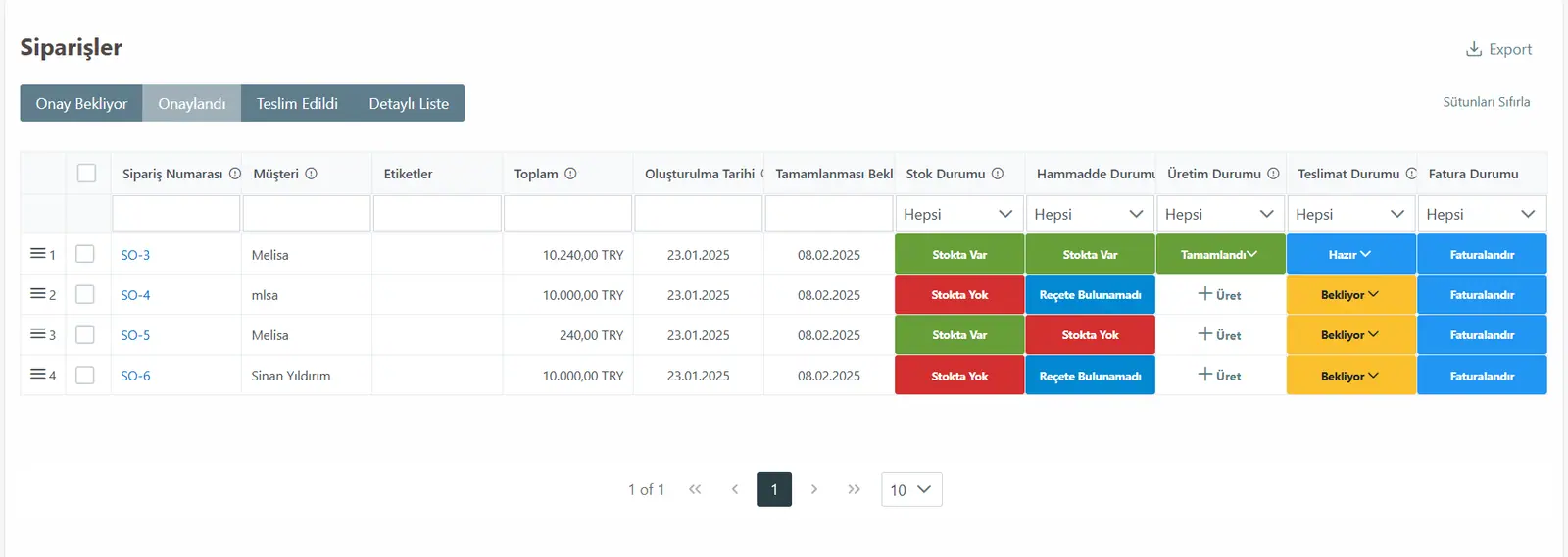The height and width of the screenshot is (557, 1568).
Task: Check the box for order SO-4
Action: click(85, 294)
